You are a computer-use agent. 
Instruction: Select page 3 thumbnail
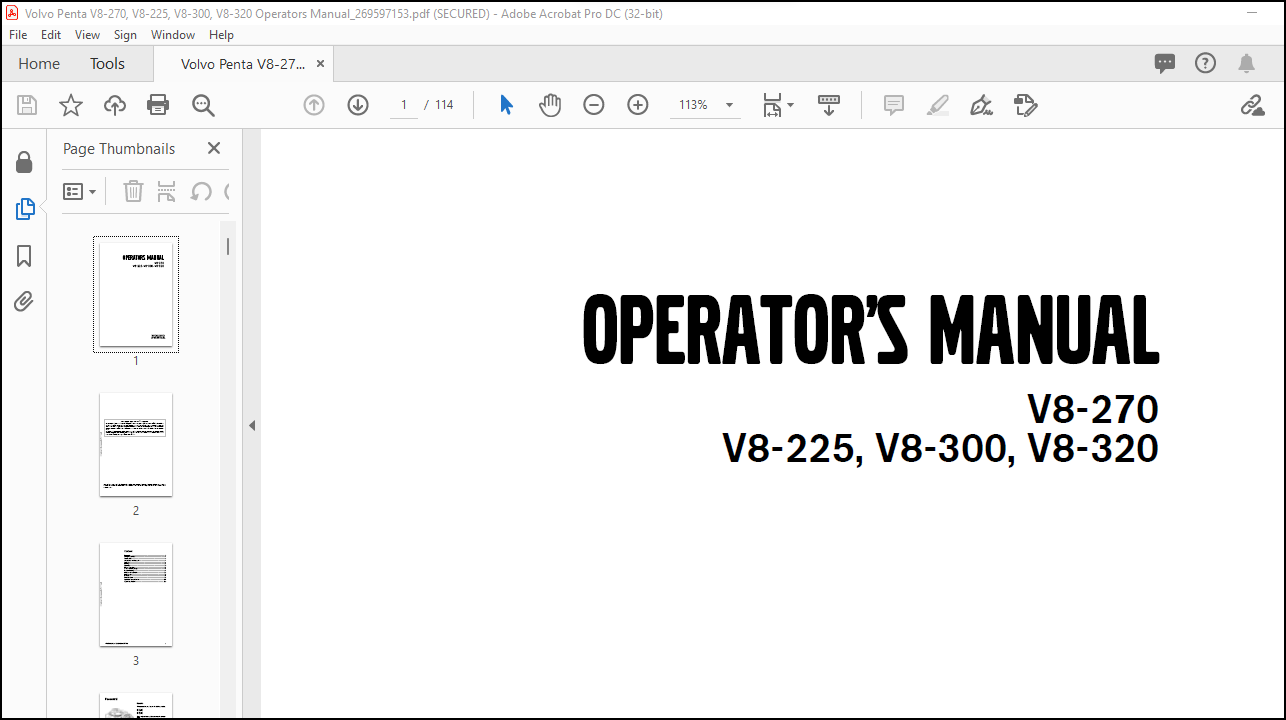136,595
